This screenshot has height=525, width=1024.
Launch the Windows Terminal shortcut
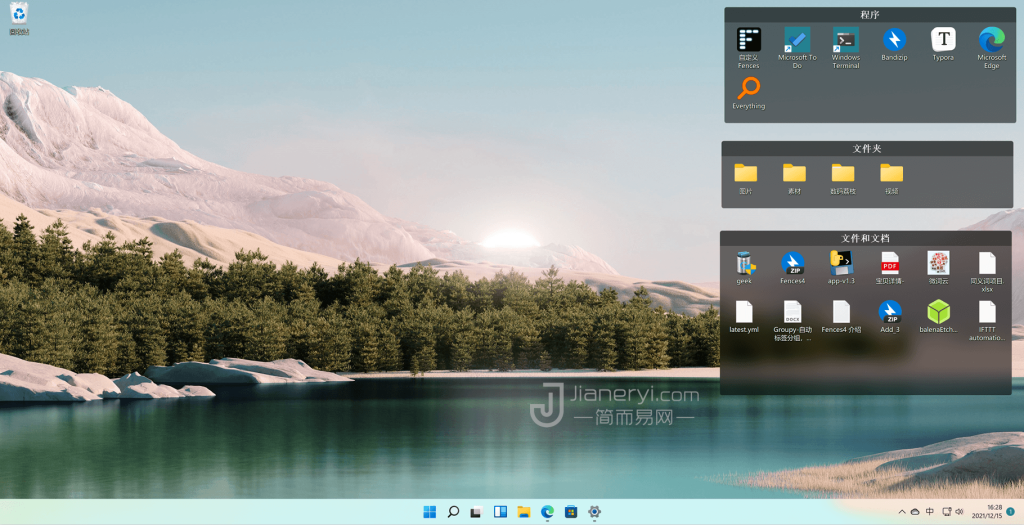[x=845, y=40]
